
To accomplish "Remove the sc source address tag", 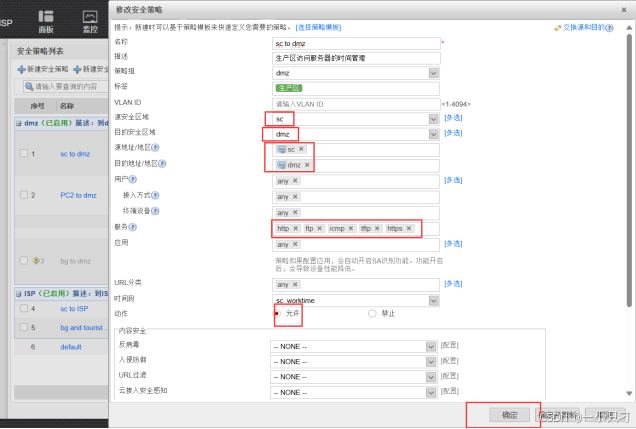I will (301, 149).
